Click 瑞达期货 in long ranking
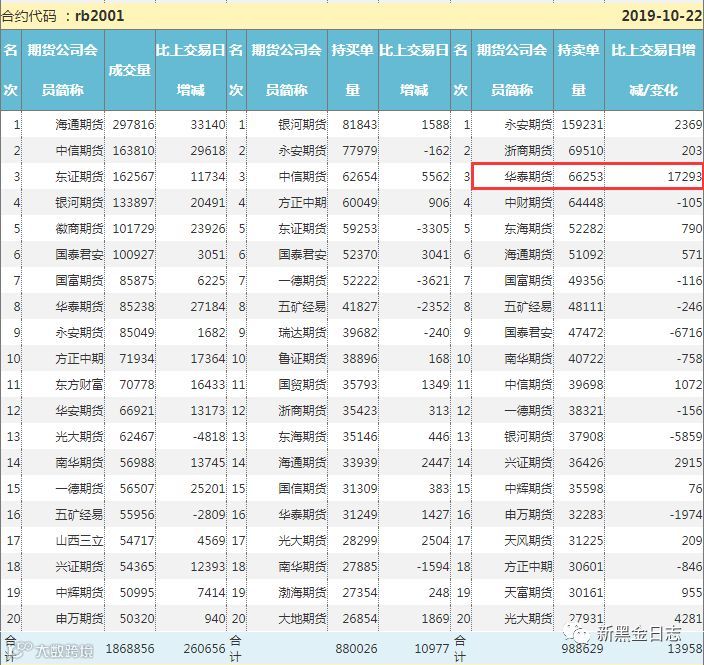The height and width of the screenshot is (665, 704). pos(302,333)
